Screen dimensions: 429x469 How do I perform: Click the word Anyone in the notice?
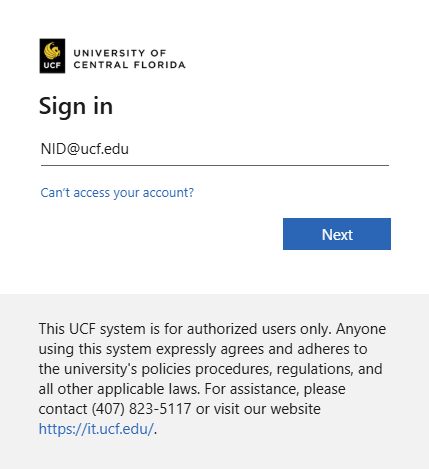point(361,329)
